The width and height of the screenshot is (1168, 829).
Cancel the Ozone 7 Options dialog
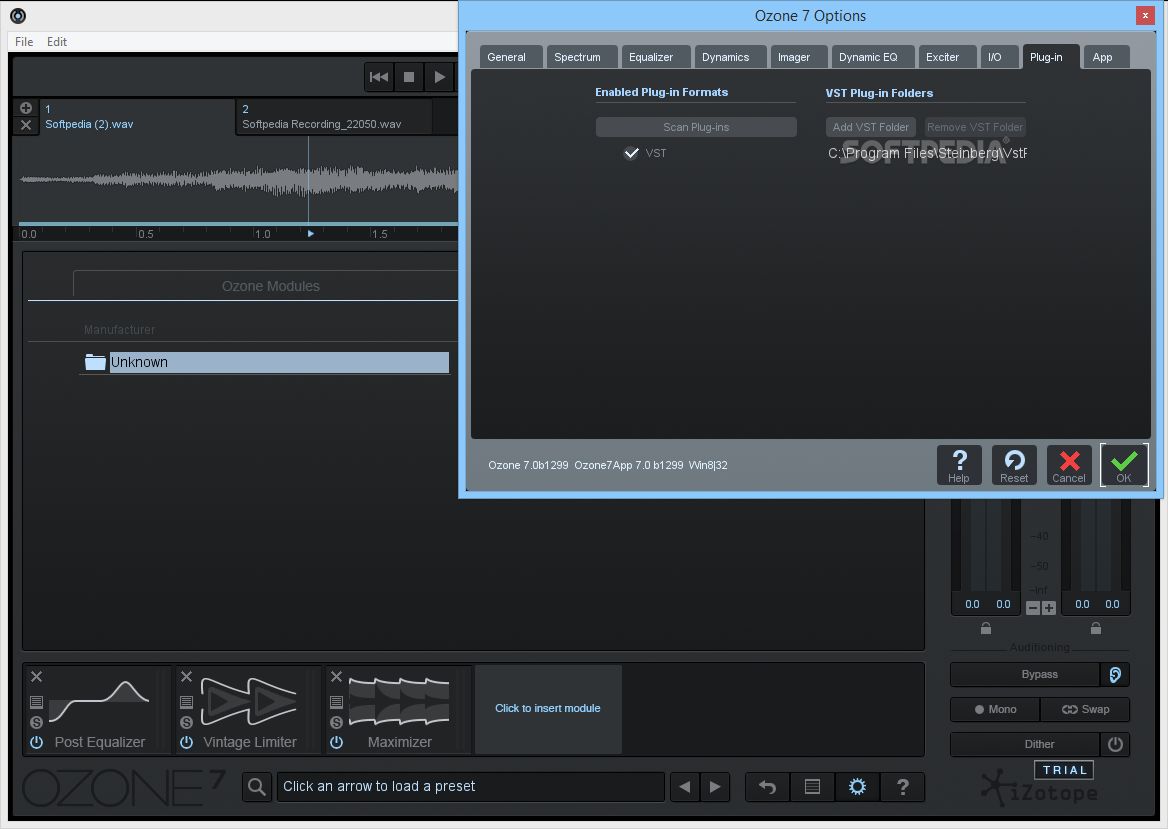[1069, 466]
